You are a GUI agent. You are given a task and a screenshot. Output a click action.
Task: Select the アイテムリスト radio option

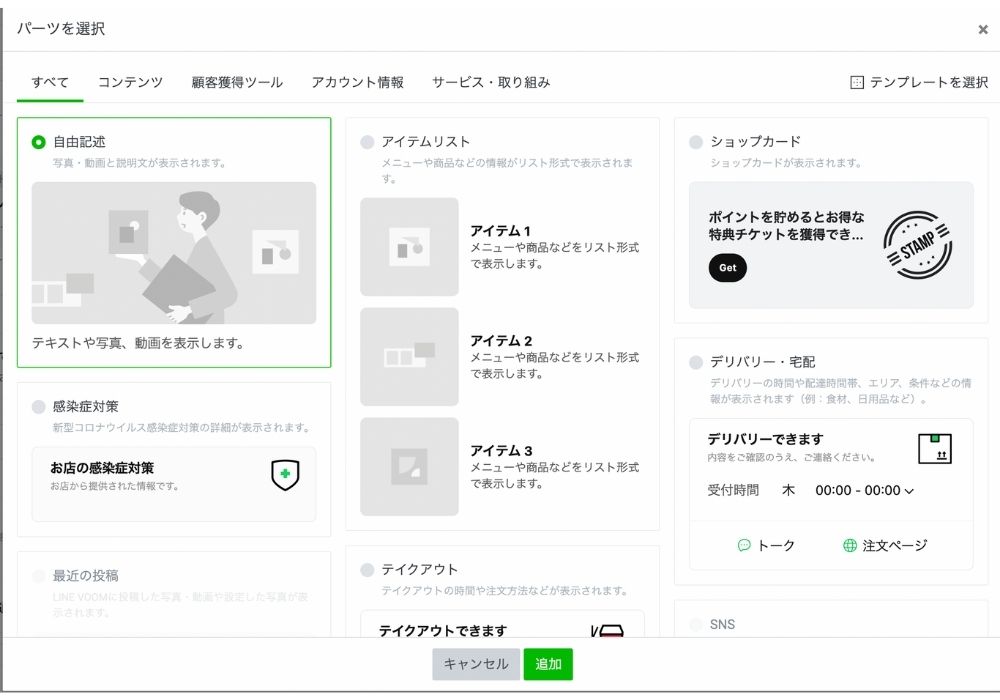(367, 142)
